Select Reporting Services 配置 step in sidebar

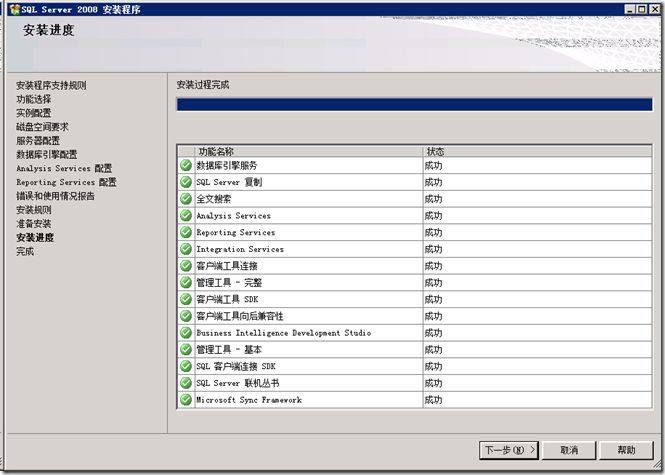click(x=66, y=182)
